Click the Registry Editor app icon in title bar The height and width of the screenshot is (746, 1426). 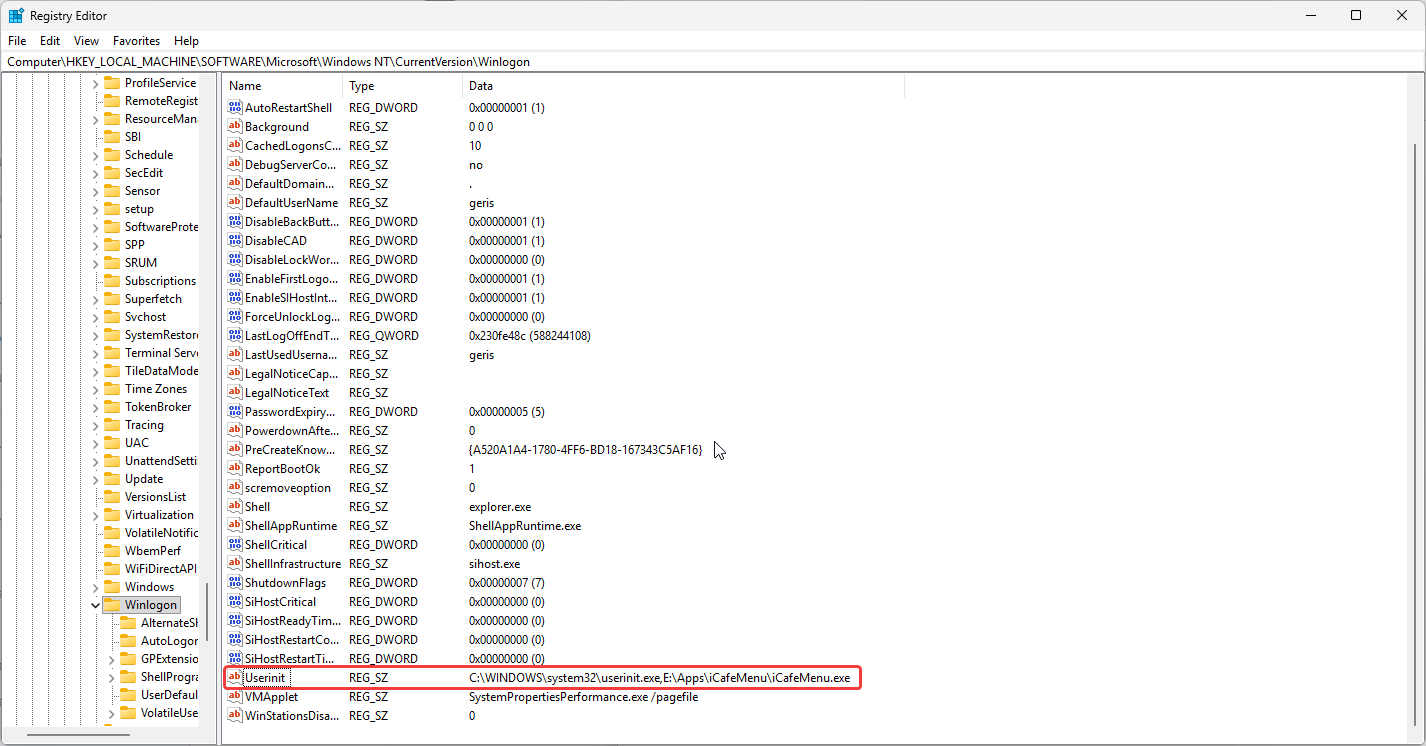point(16,16)
